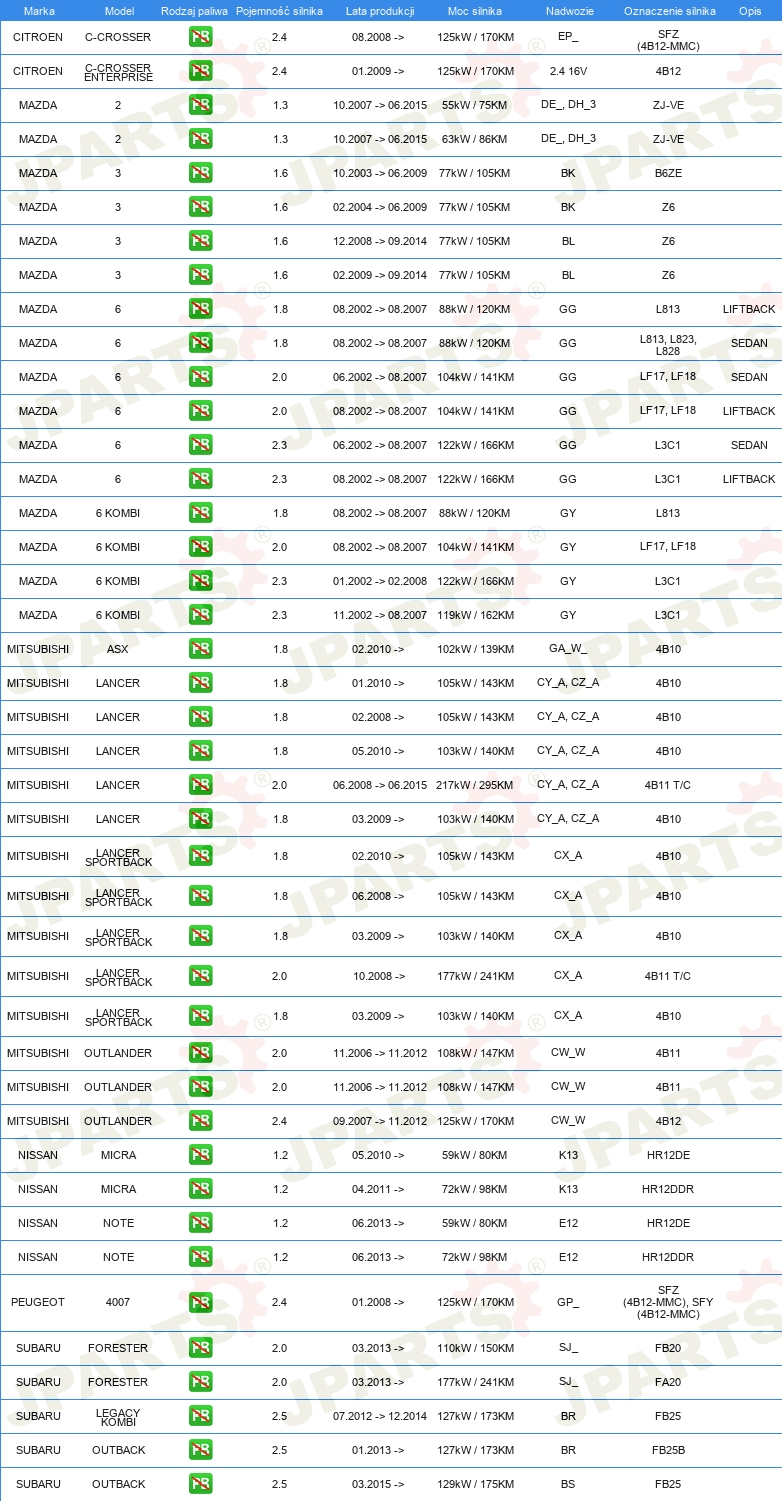Click engine codes L813, L823, L828
782x1501 pixels.
coord(668,344)
